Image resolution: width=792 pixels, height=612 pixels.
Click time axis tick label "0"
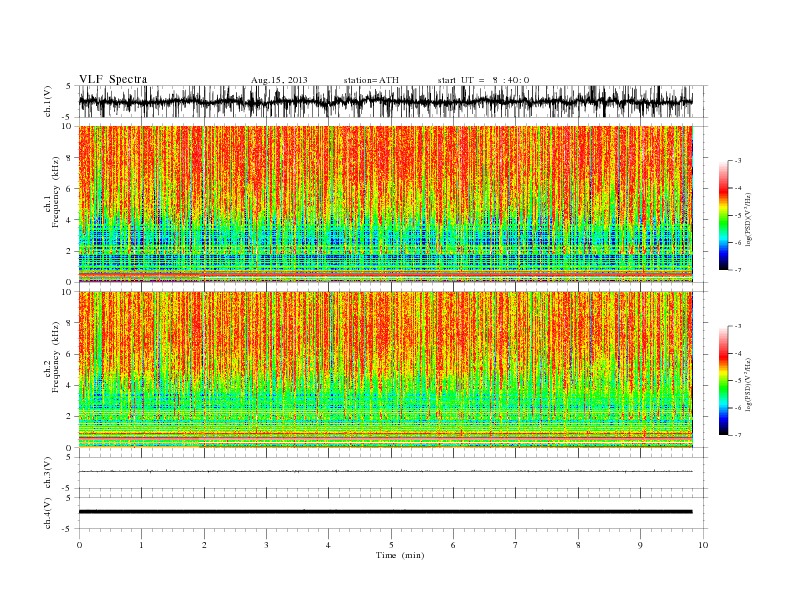[79, 545]
